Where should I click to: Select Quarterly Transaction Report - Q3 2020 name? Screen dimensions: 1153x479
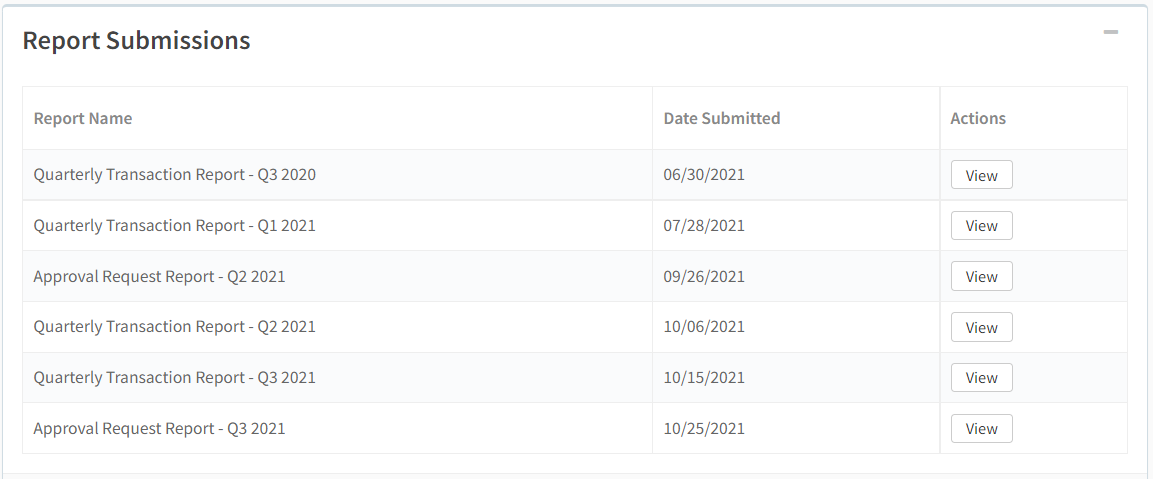174,174
